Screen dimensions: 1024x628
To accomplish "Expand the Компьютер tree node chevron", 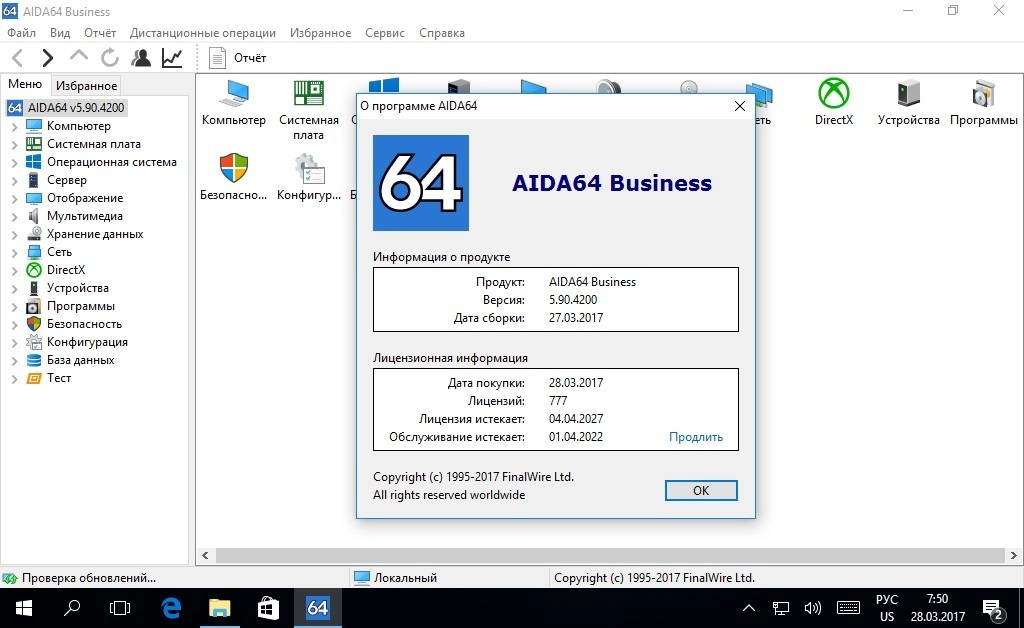I will (x=14, y=127).
